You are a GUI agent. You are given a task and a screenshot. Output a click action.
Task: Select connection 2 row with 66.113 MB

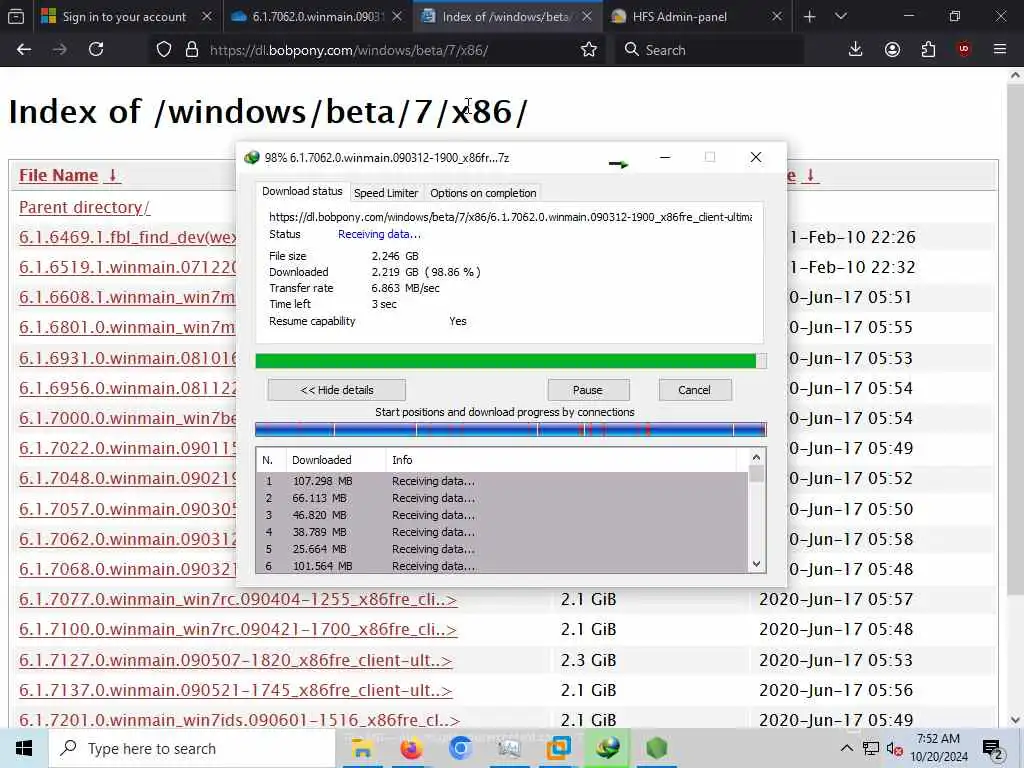[502, 498]
